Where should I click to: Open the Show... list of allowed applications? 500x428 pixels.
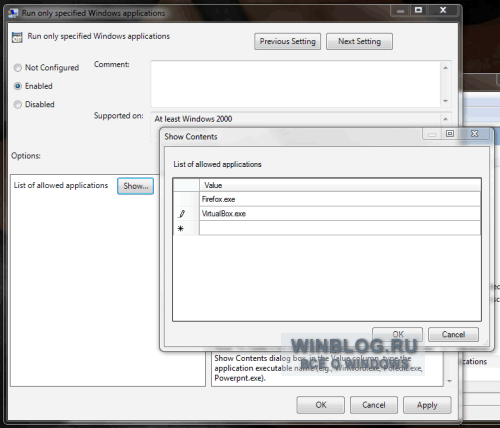coord(135,186)
